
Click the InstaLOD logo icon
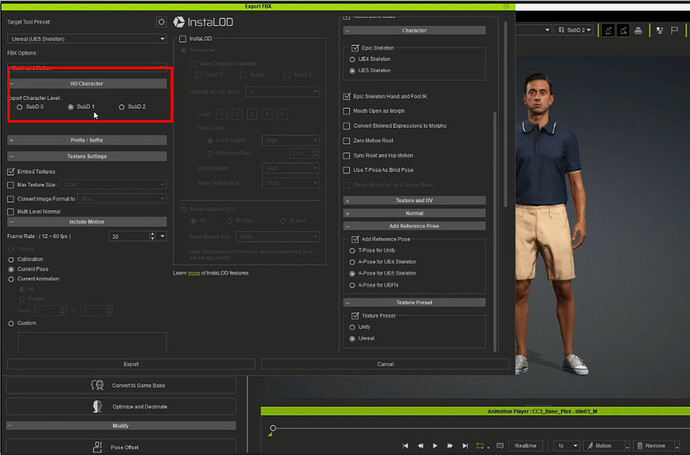coord(179,22)
